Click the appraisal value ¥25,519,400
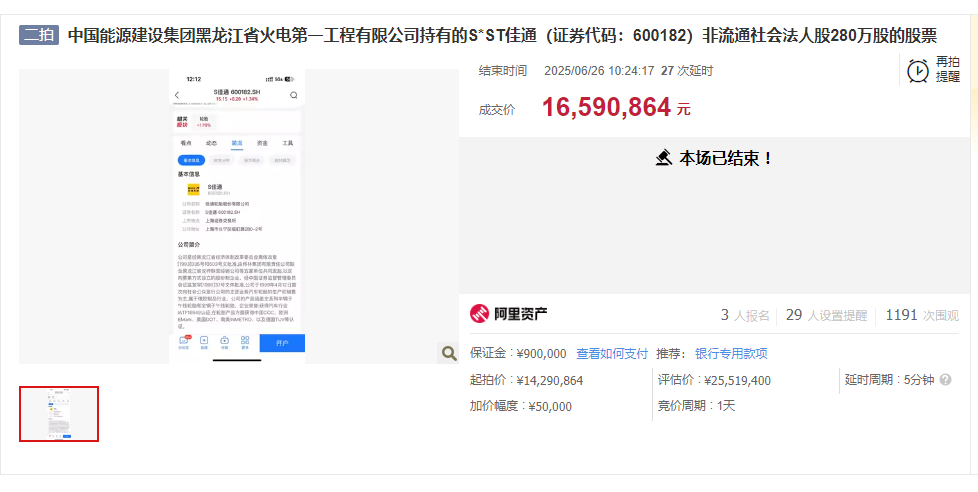 tap(737, 380)
